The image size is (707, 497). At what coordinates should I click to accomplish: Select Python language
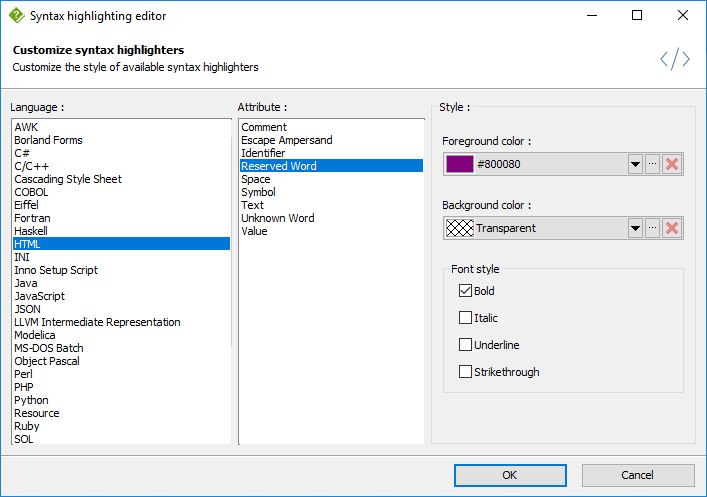pos(122,400)
